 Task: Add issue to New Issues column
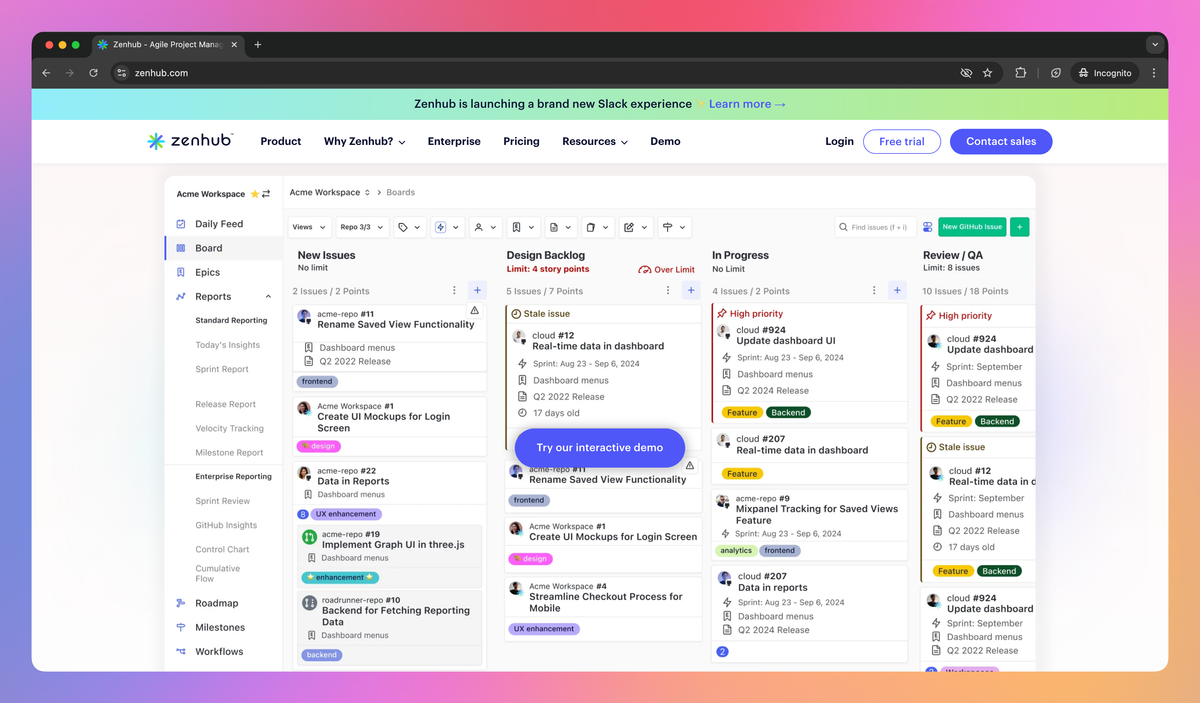coord(477,291)
